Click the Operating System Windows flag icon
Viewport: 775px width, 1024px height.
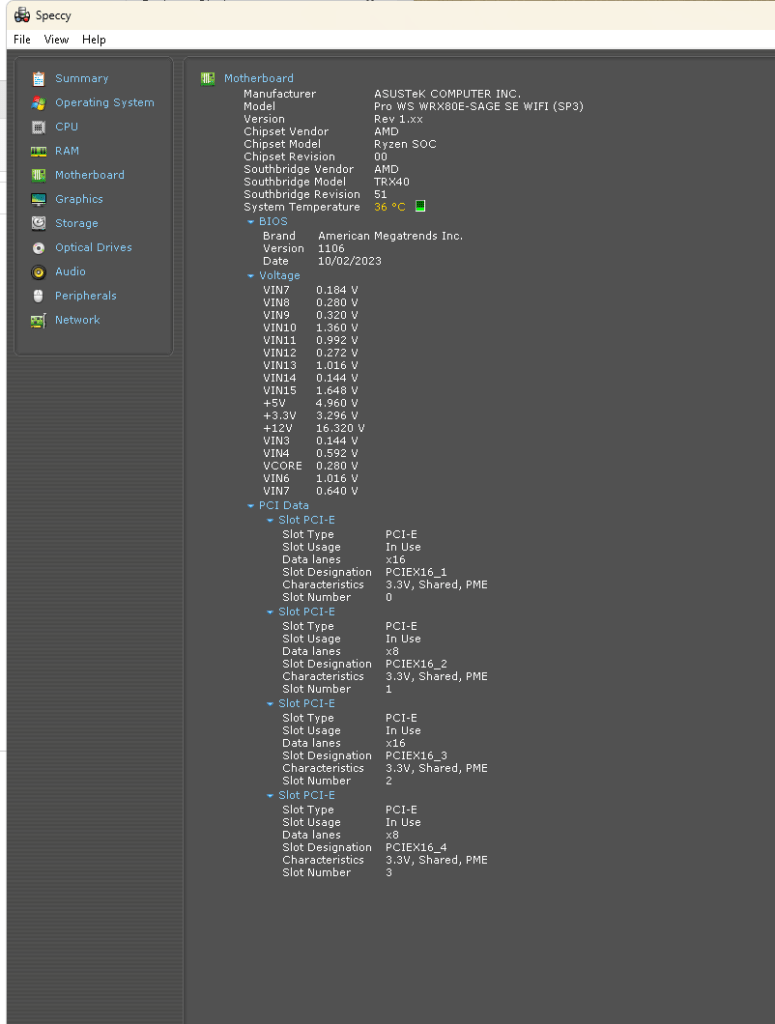(x=39, y=103)
